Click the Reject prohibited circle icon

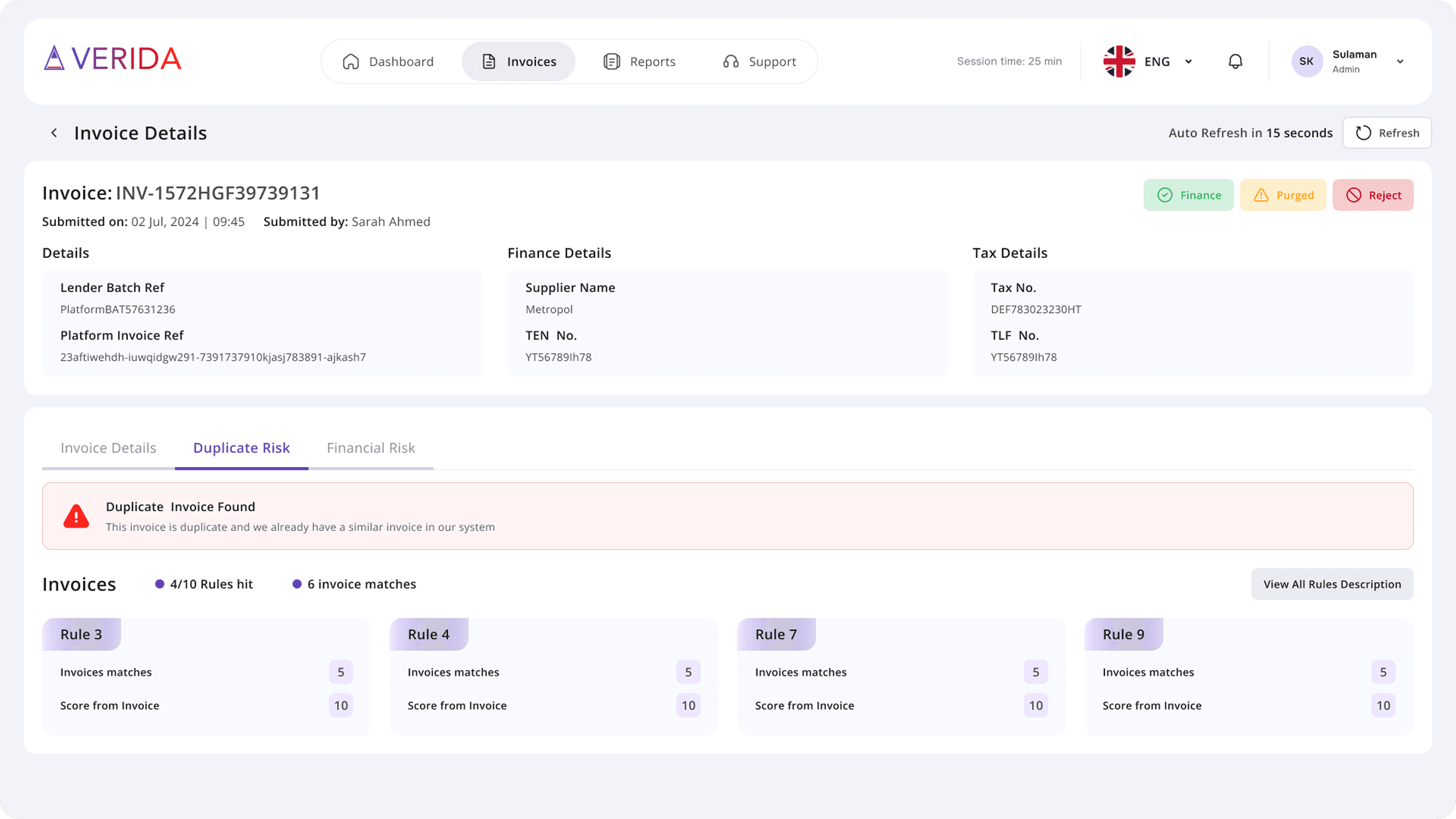tap(1354, 195)
